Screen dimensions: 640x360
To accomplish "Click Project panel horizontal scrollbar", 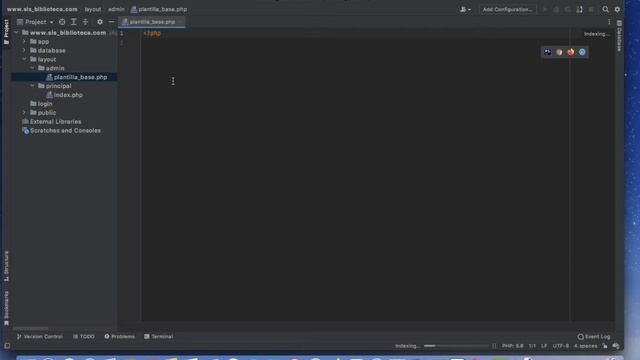I will (x=31, y=328).
